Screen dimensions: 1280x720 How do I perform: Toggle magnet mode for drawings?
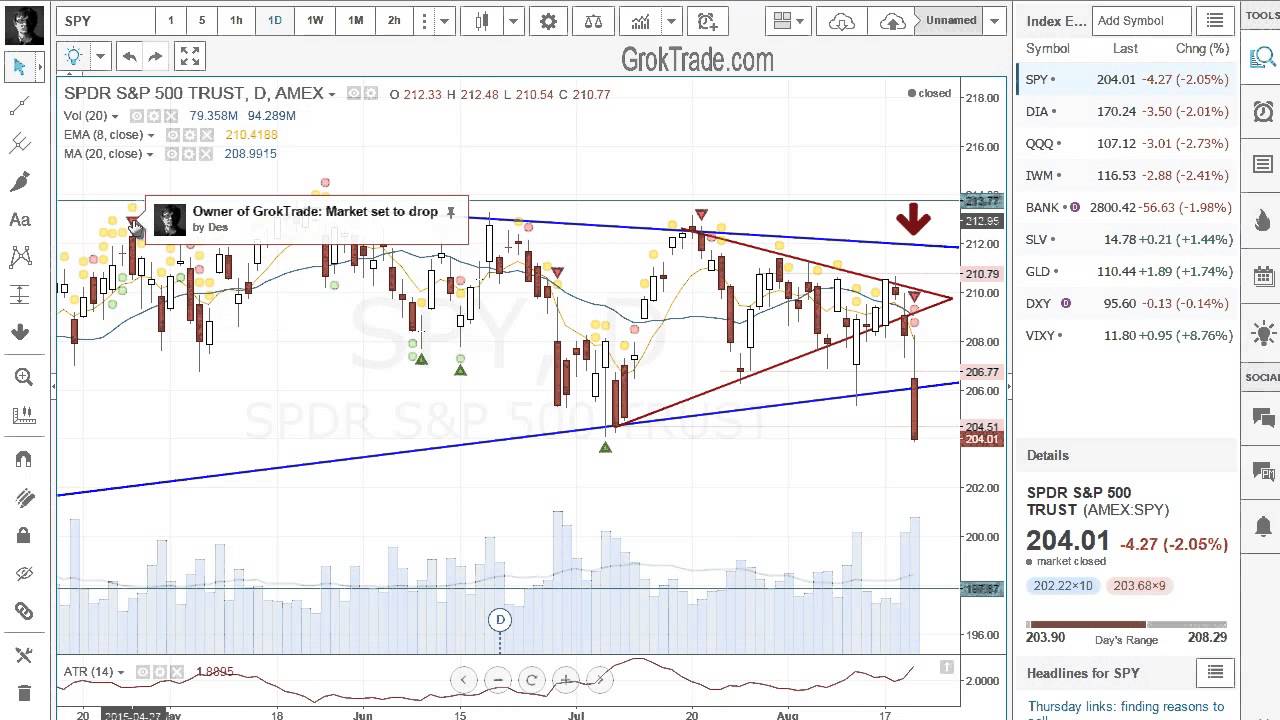pos(22,459)
